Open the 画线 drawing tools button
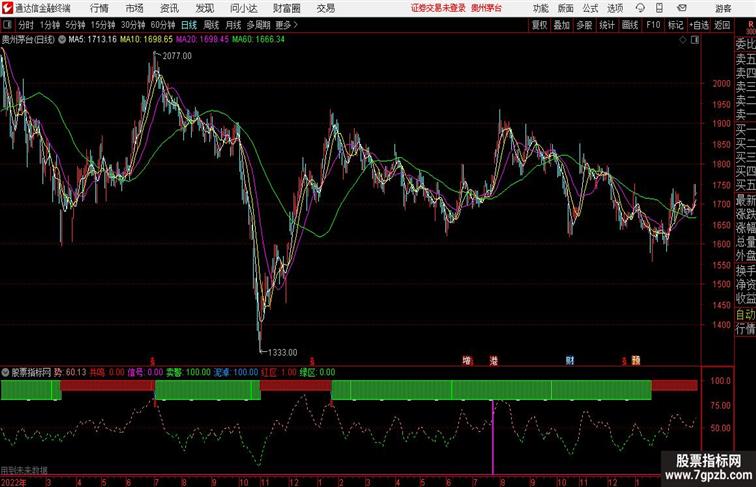This screenshot has width=756, height=487. pos(630,25)
